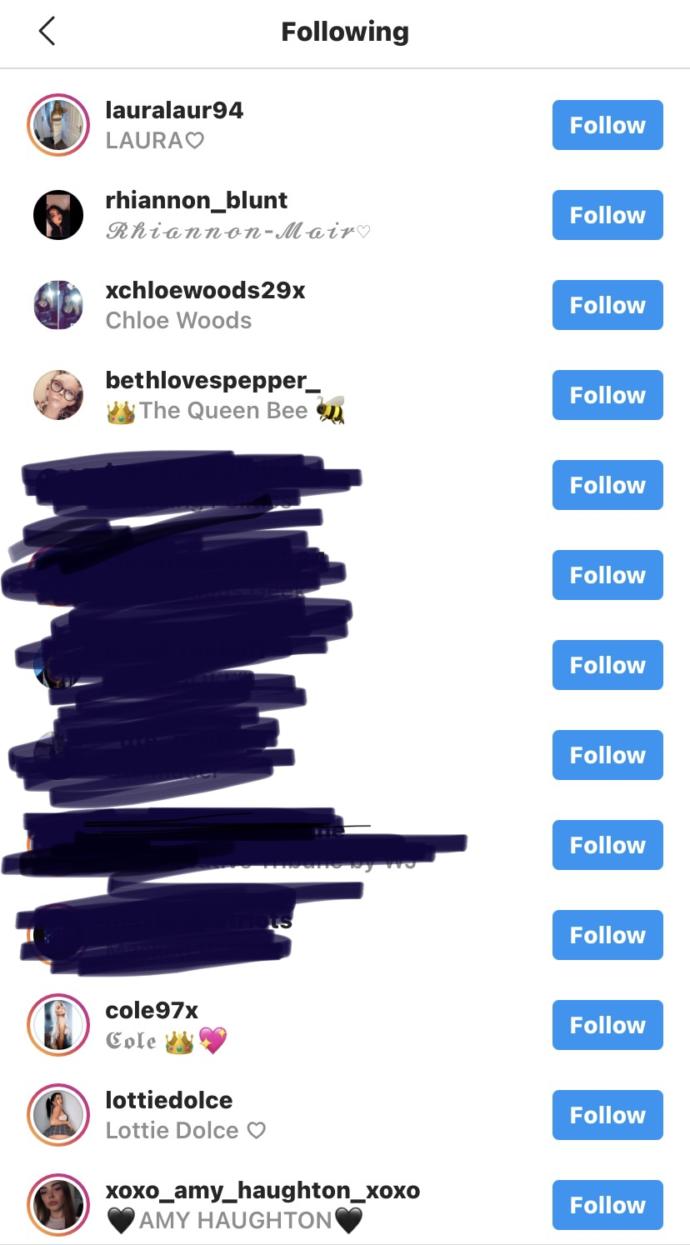Tap rhiannon_blunt's avatar
Screen dimensions: 690x1245
point(58,215)
